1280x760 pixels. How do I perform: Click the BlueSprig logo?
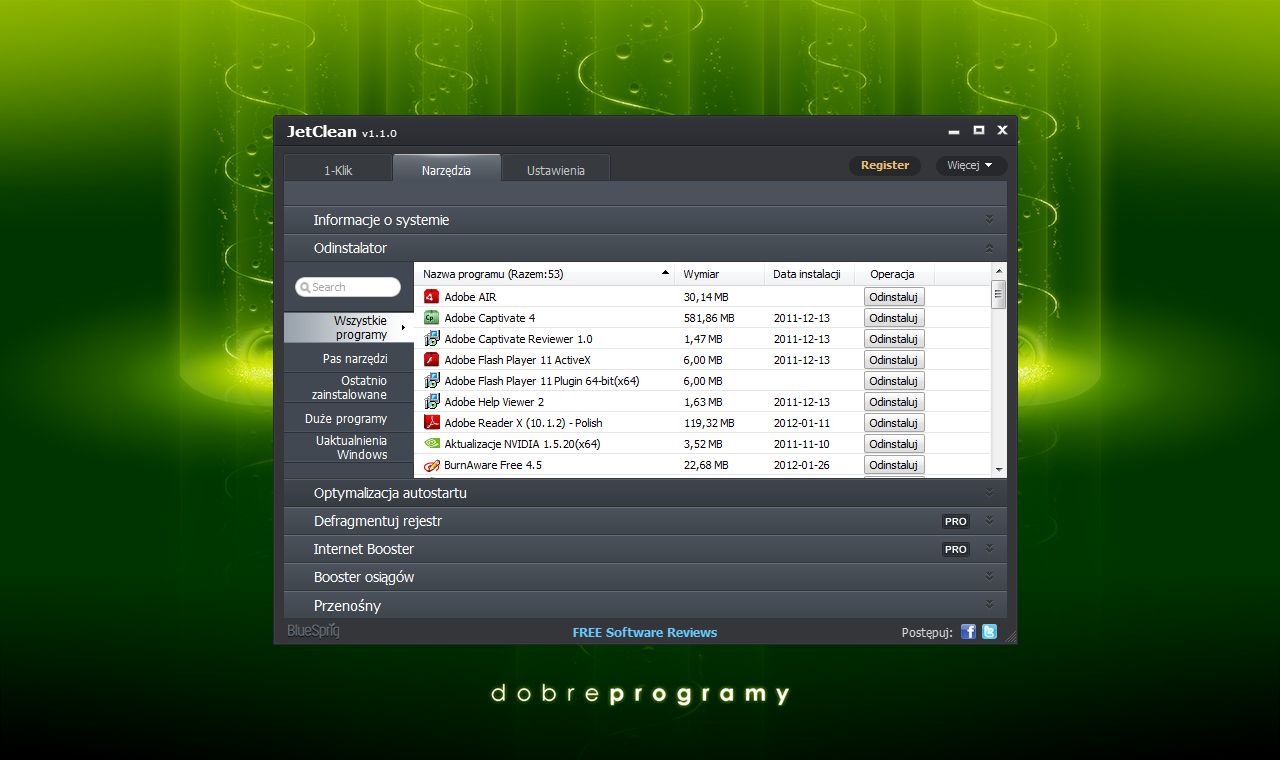click(x=313, y=631)
